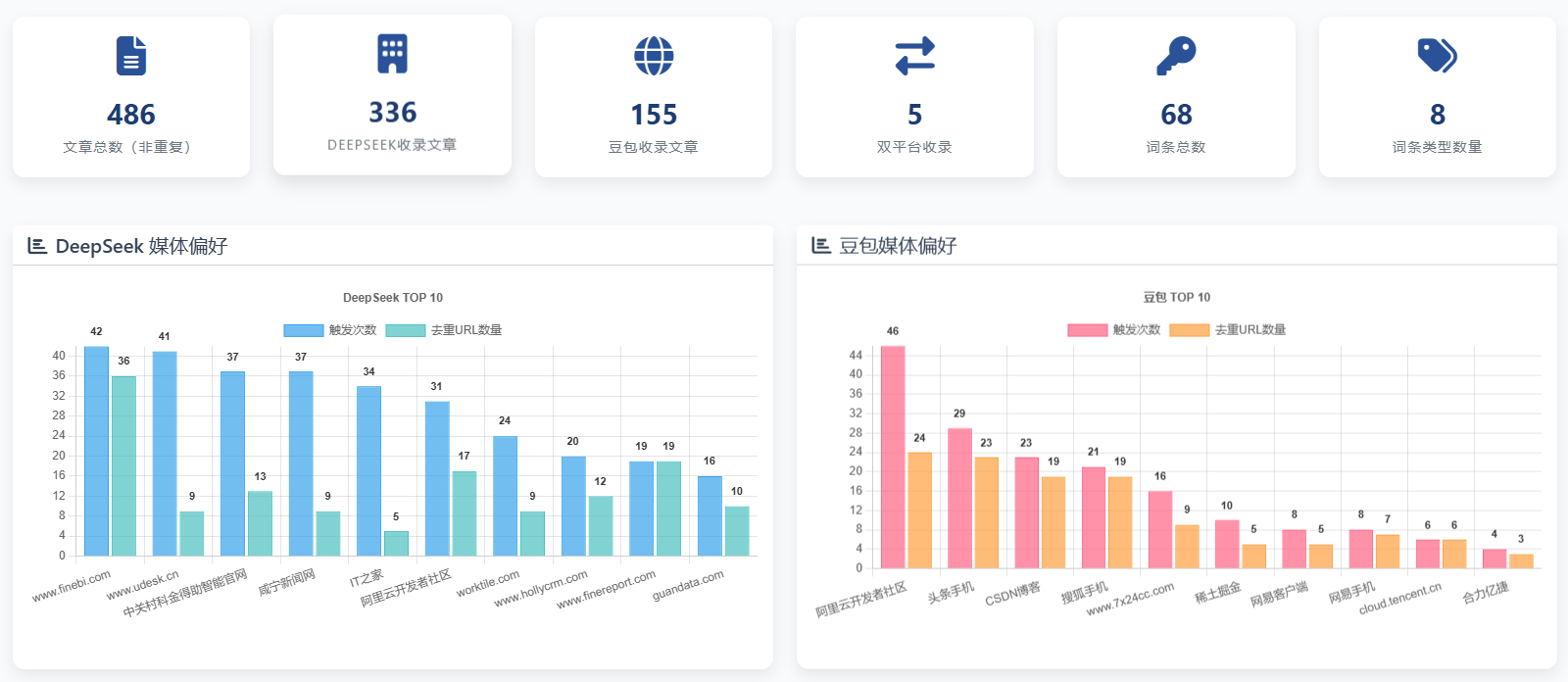Viewport: 1568px width, 682px height.
Task: Click the tags icon above 词条类型数量
Action: [1437, 56]
